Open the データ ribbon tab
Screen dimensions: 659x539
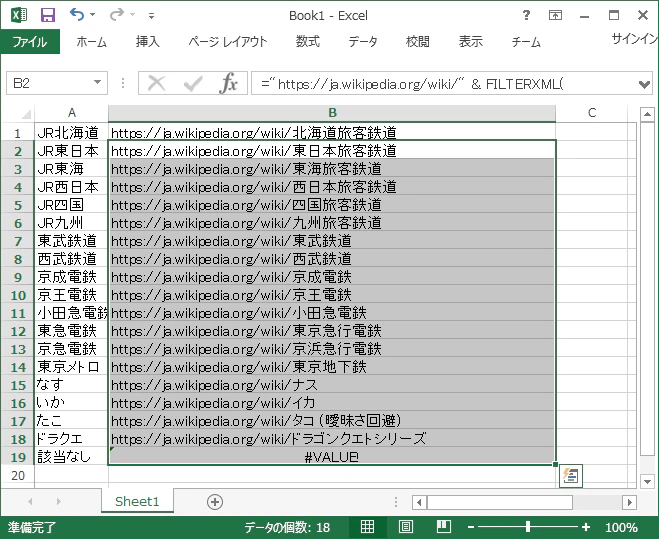pyautogui.click(x=363, y=42)
